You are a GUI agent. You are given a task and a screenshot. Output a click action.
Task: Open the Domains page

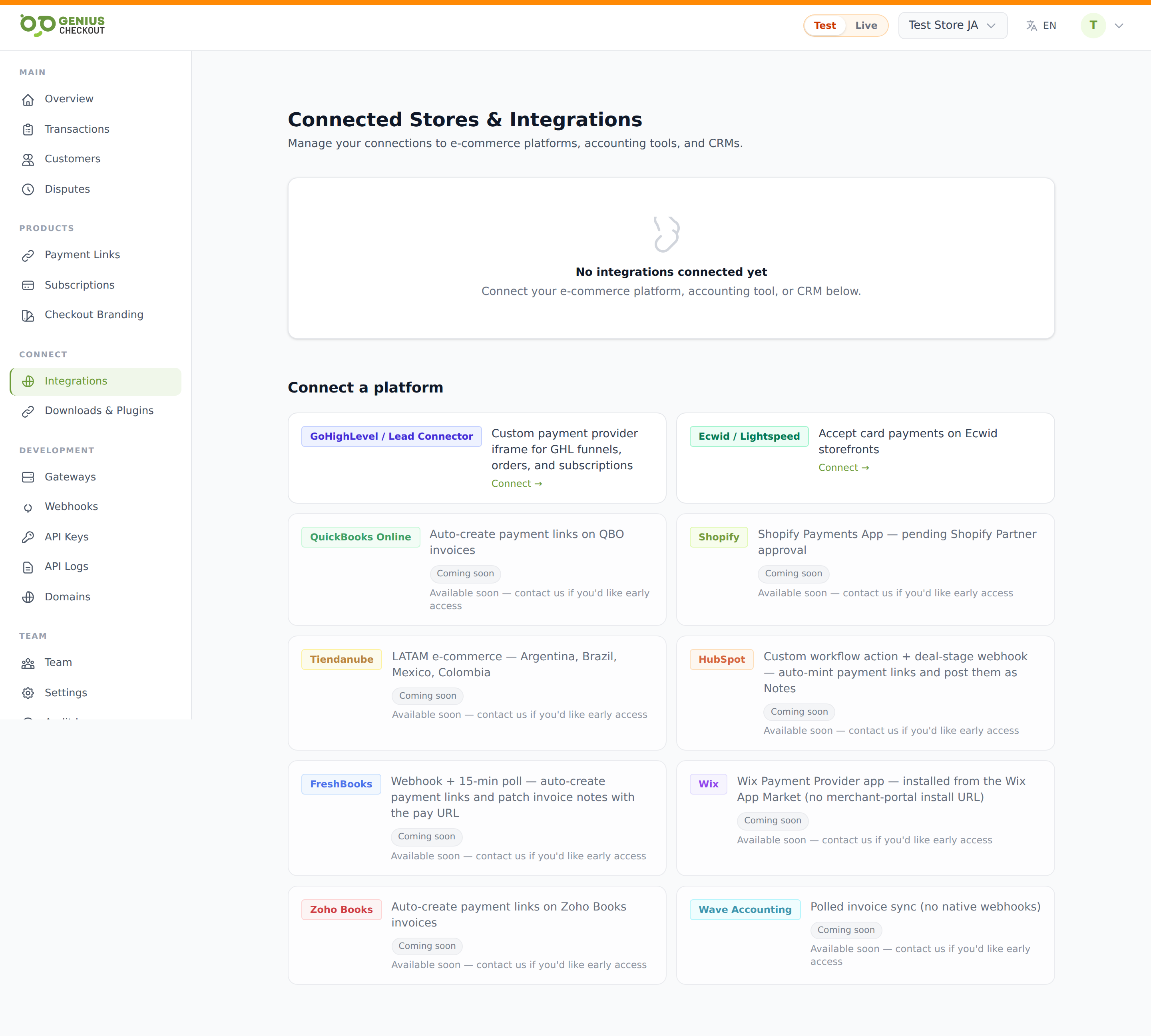[x=96, y=597]
